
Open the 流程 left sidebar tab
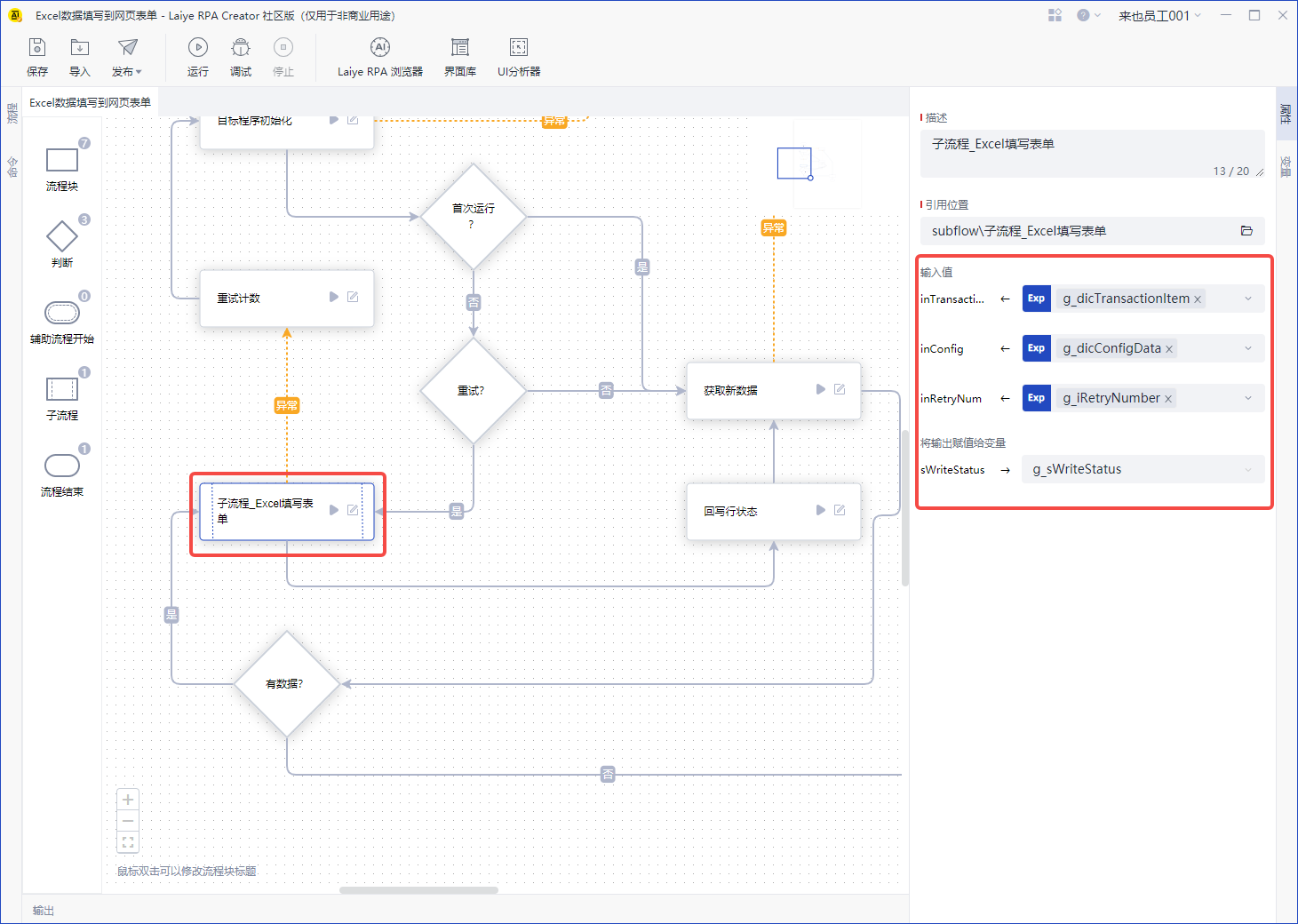point(12,113)
